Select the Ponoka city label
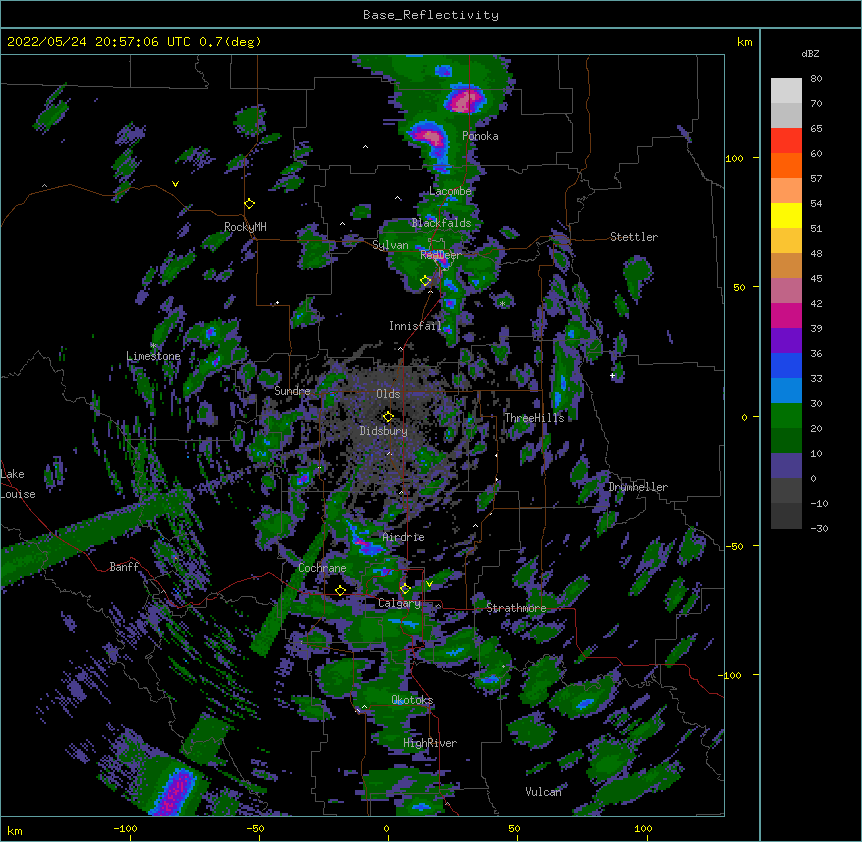Screen dimensions: 862x842 click(480, 136)
